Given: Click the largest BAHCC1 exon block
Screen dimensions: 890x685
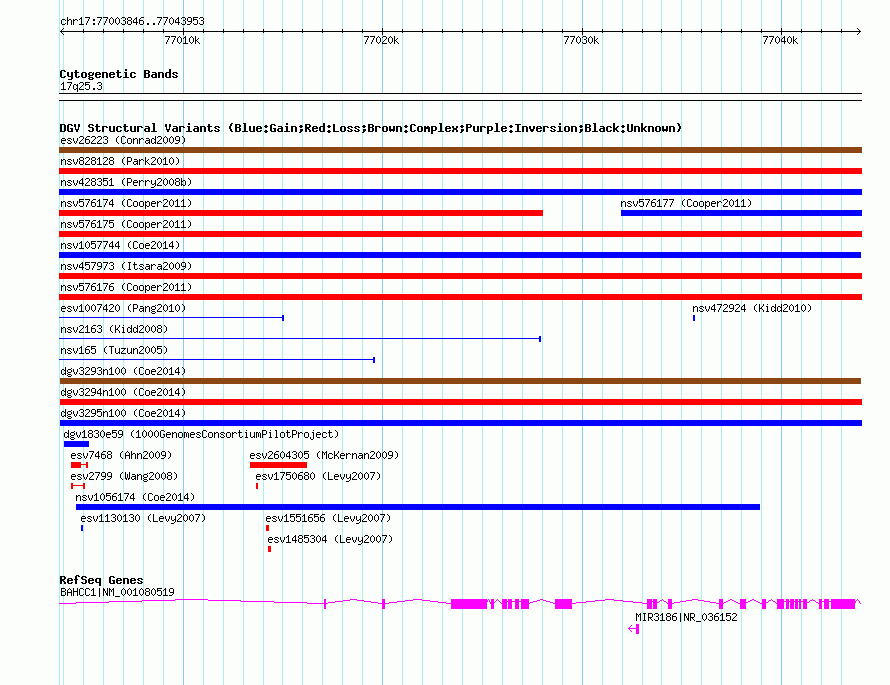Looking at the screenshot, I should click(469, 604).
